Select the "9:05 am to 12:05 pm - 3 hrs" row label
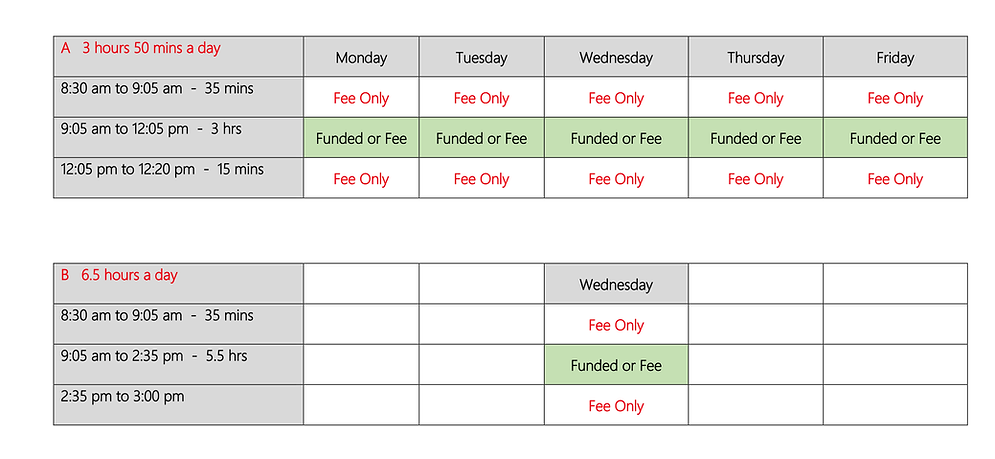The width and height of the screenshot is (995, 459). tap(178, 137)
